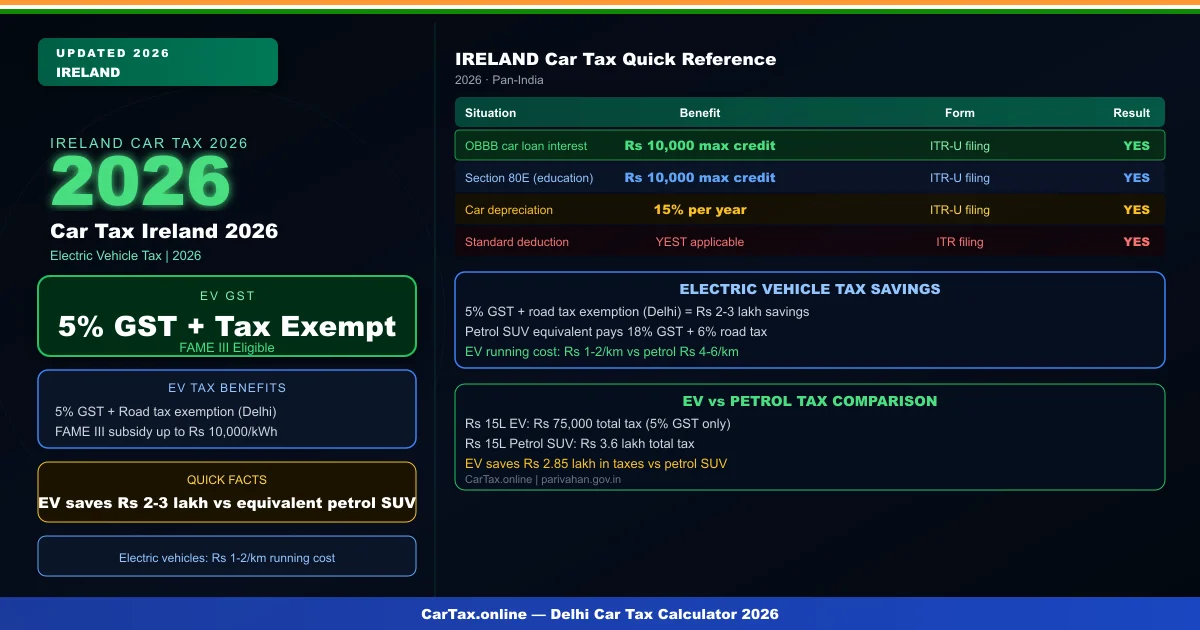This screenshot has height=630, width=1200.
Task: Click 'EV vs PETROL TAX COMPARISON' heading
Action: (810, 401)
